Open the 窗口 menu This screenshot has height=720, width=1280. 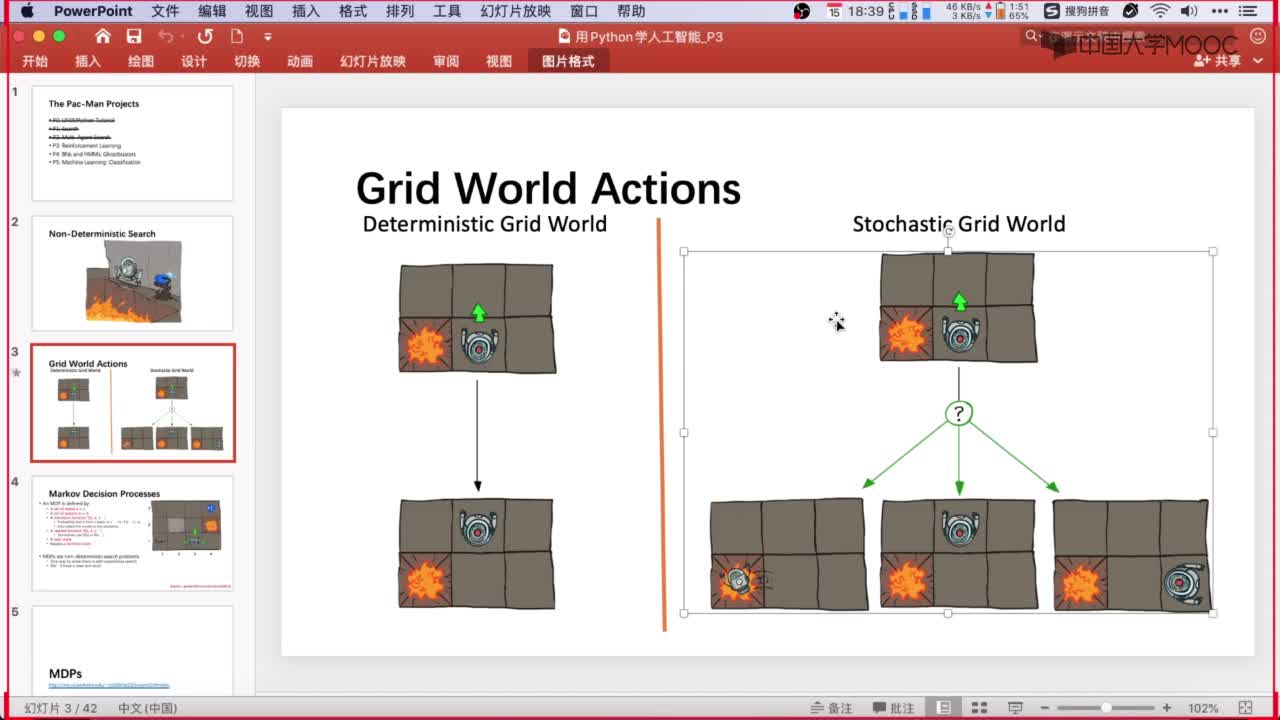(584, 11)
